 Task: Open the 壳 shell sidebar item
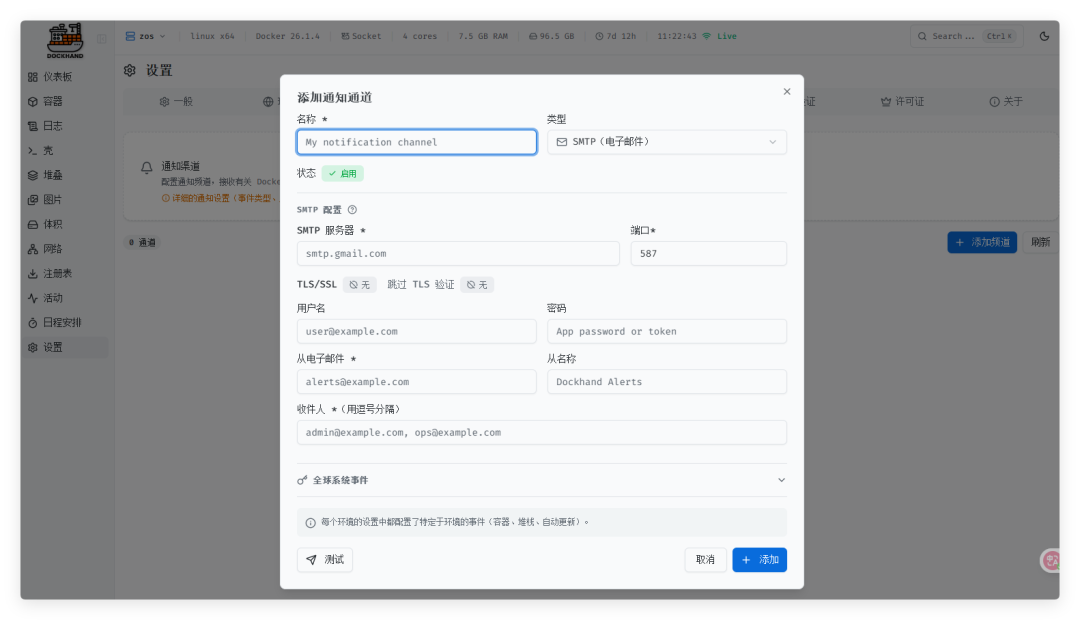[65, 150]
